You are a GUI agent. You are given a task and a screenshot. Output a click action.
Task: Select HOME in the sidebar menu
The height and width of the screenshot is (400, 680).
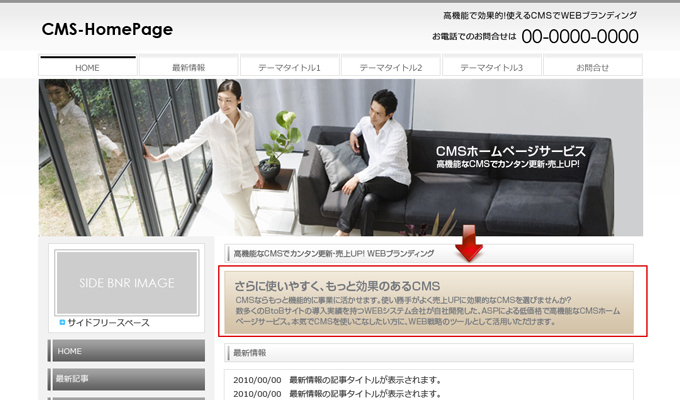(x=129, y=351)
